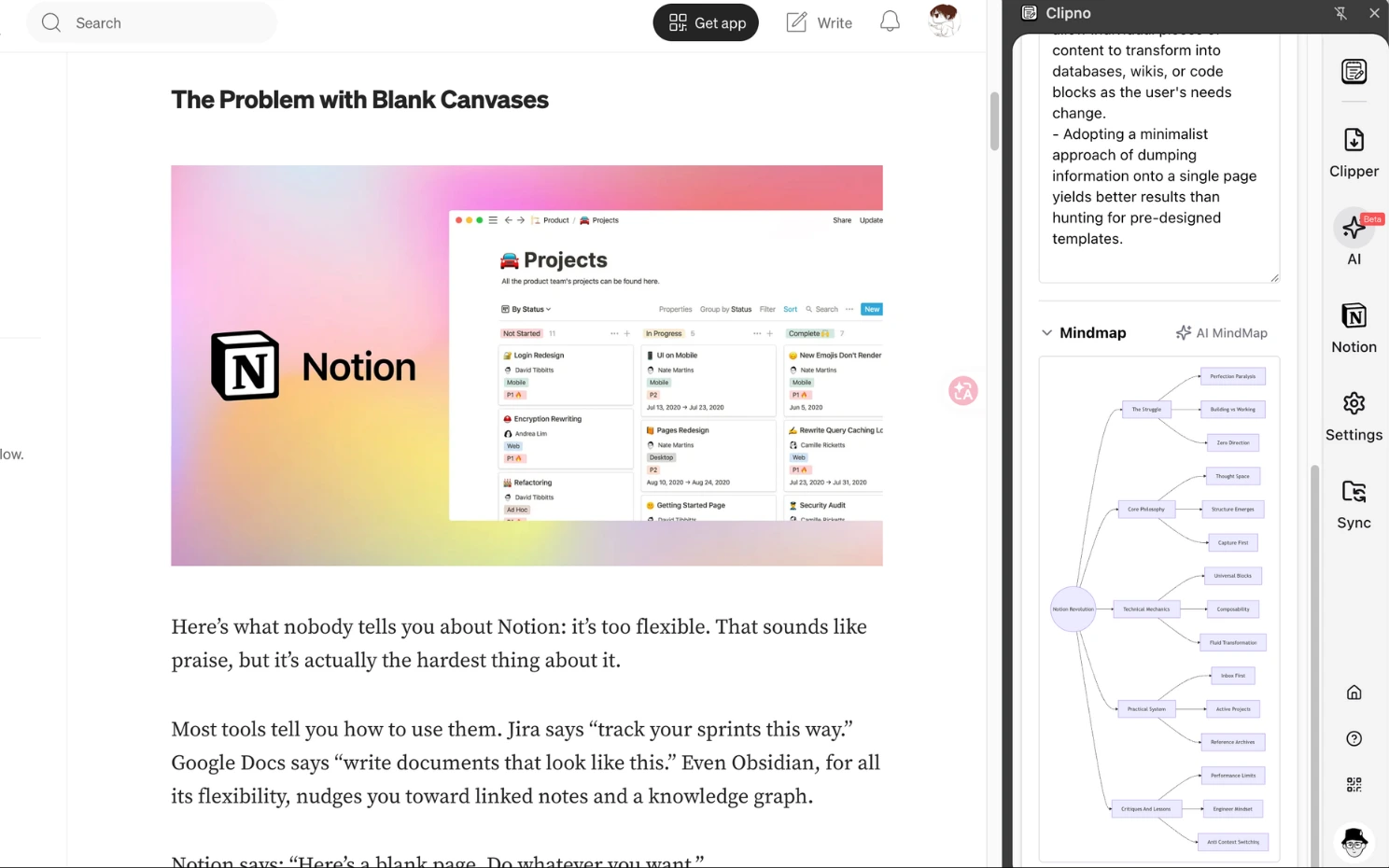The width and height of the screenshot is (1389, 868).
Task: Close the Clipno panel
Action: click(1374, 13)
